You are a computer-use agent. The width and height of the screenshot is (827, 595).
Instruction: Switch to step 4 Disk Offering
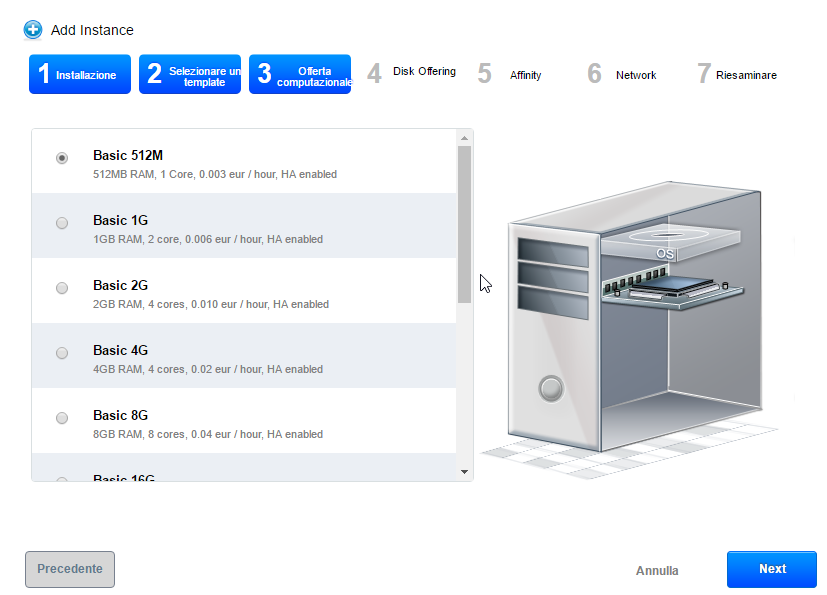click(x=412, y=73)
